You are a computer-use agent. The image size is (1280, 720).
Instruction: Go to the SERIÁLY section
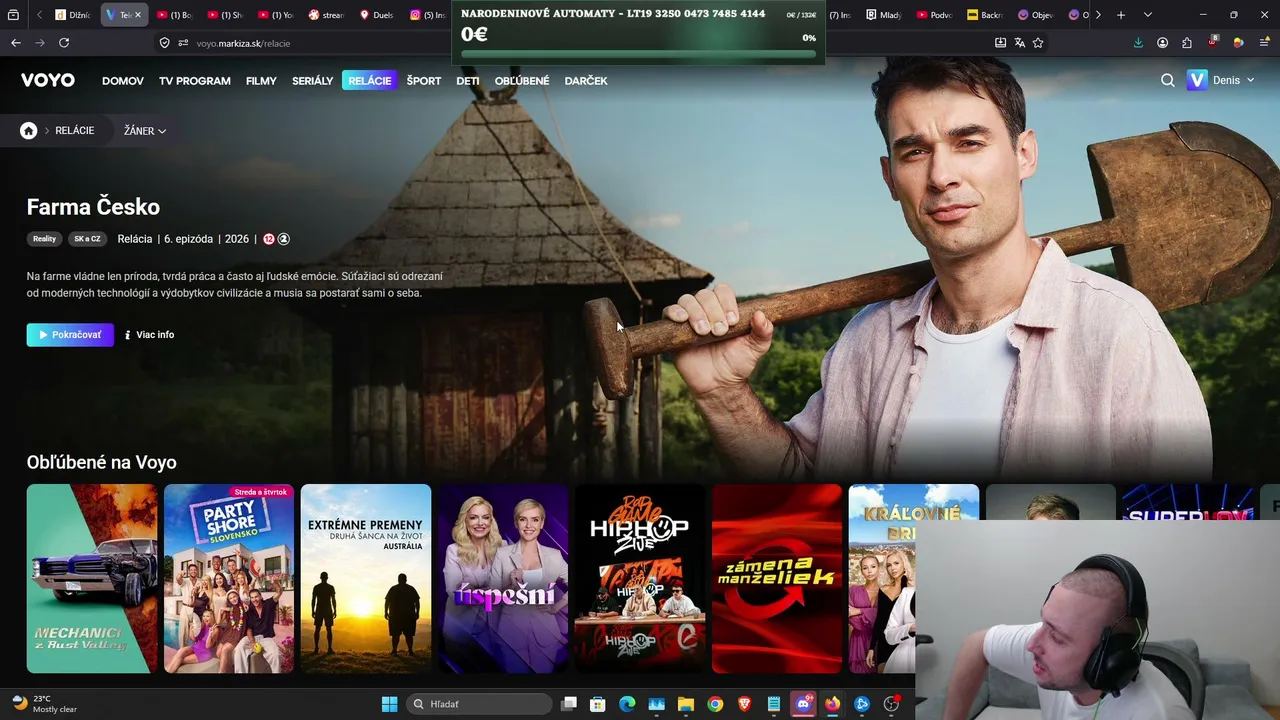tap(313, 81)
